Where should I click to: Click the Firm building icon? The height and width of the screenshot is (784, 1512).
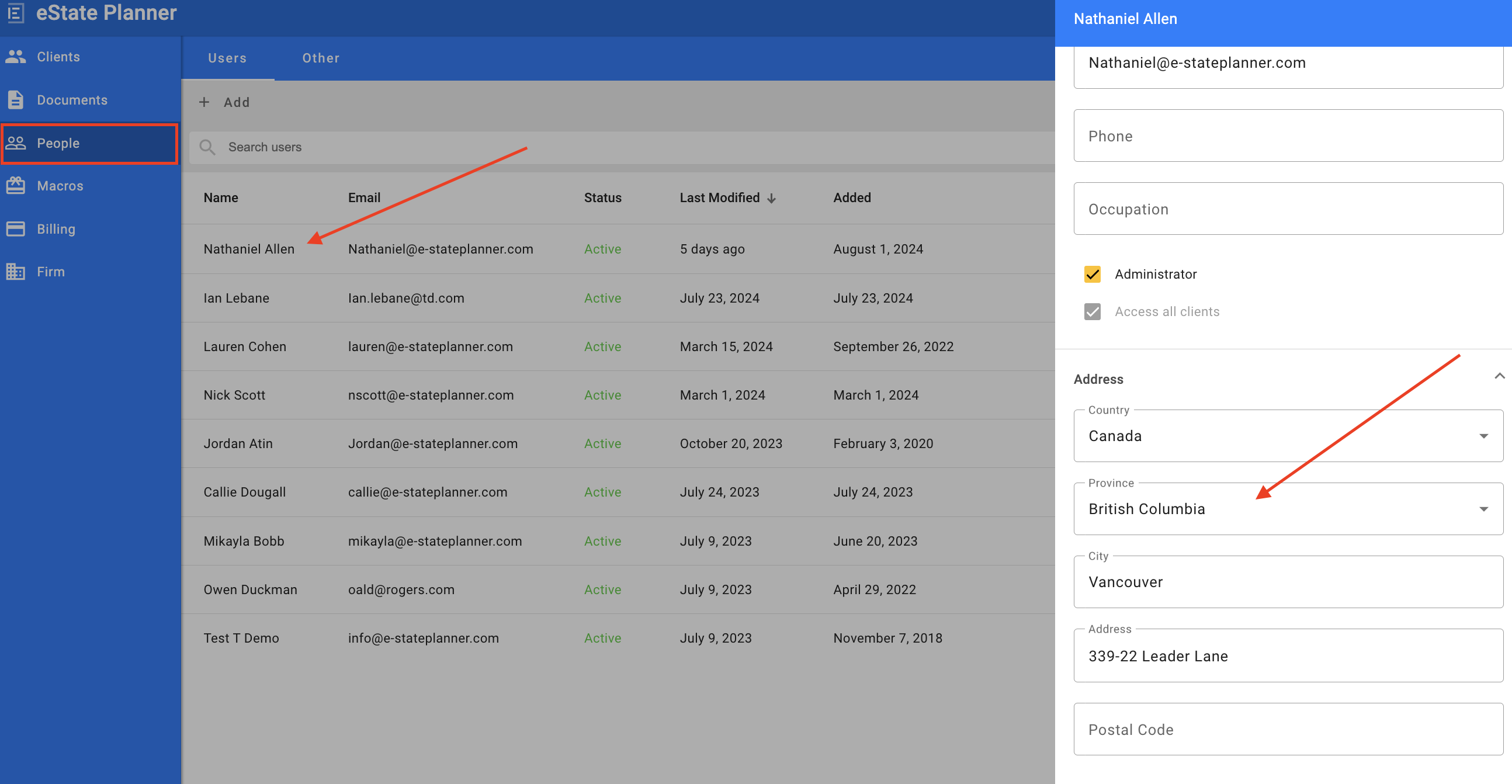pos(16,272)
